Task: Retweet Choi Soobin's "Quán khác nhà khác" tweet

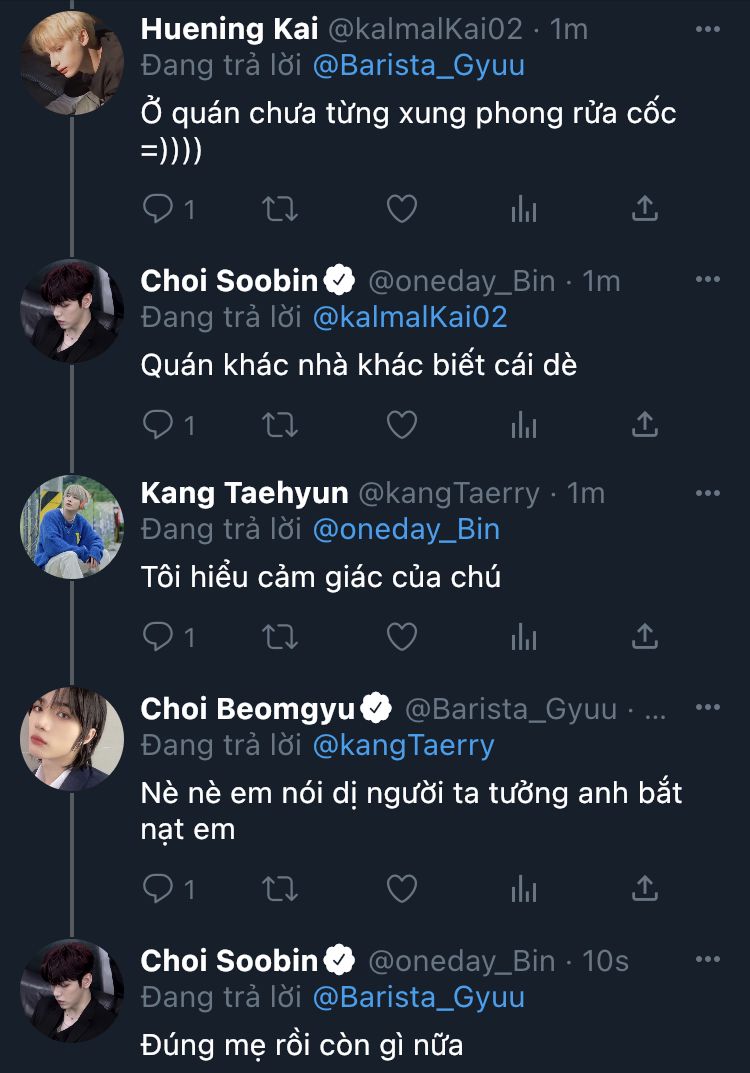Action: (x=280, y=425)
